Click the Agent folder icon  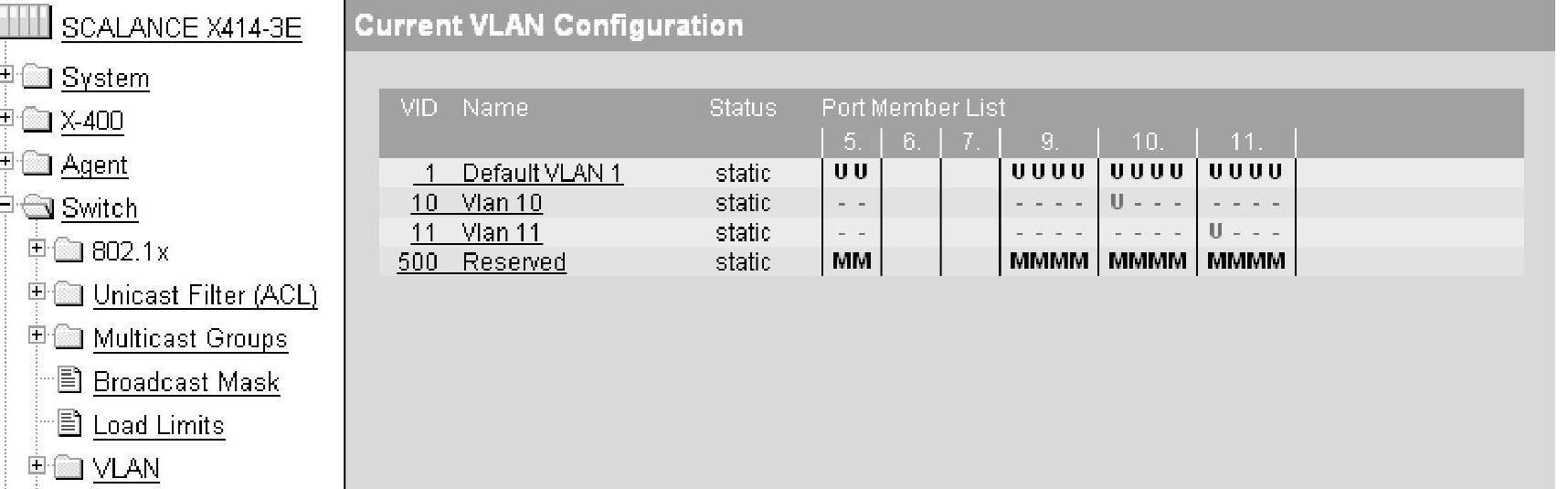(37, 164)
